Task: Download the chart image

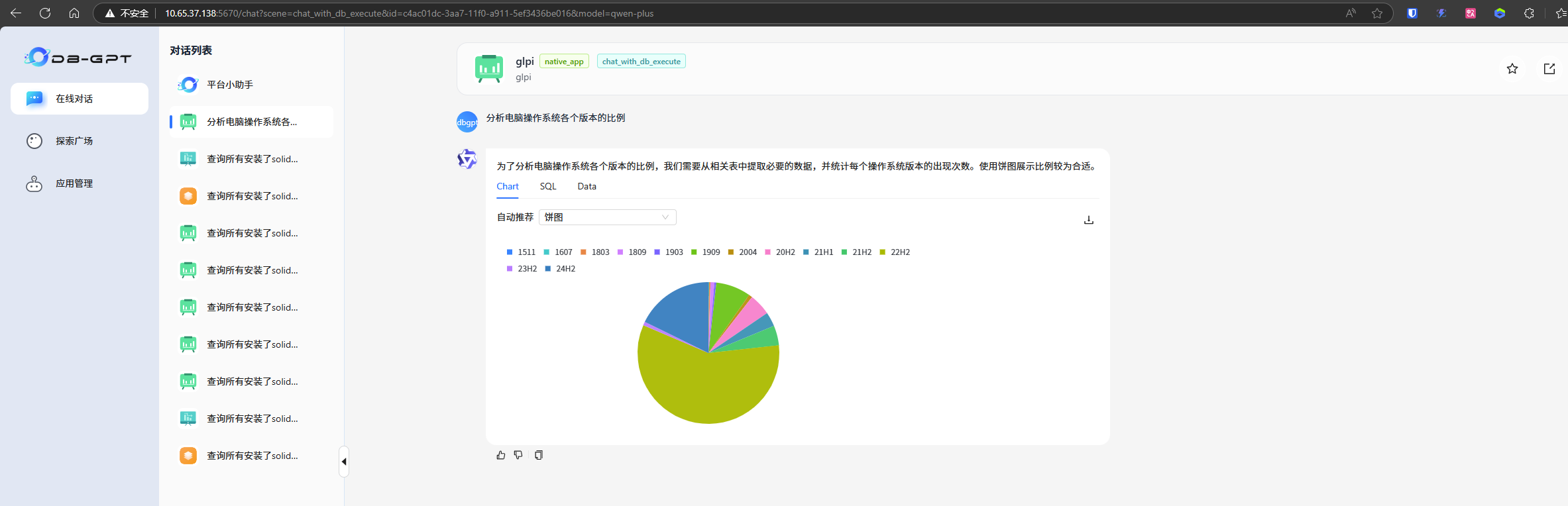Action: [1088, 220]
